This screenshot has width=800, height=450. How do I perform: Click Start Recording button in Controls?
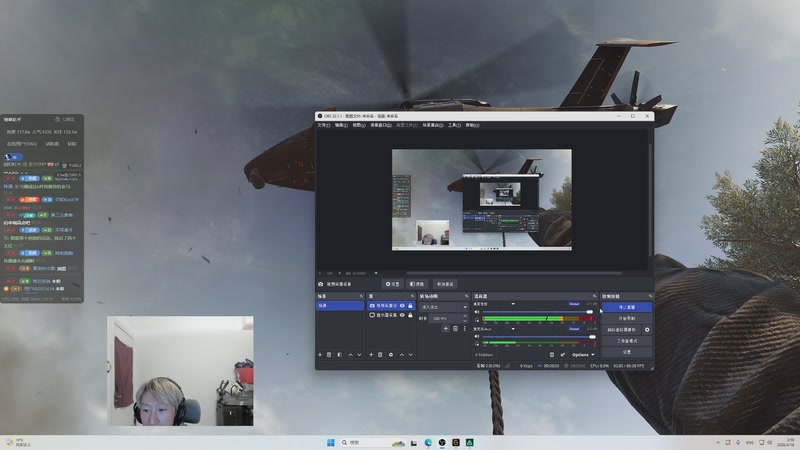pyautogui.click(x=627, y=318)
